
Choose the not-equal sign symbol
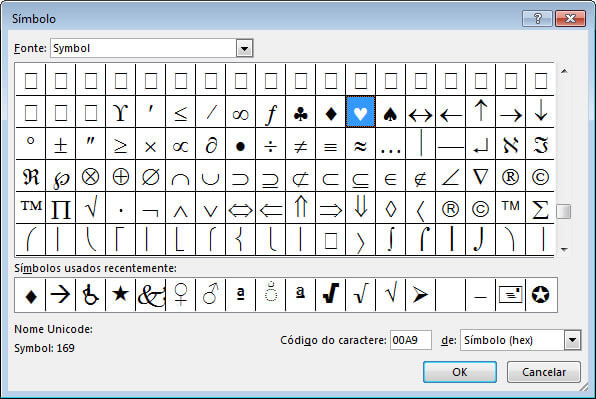[x=301, y=144]
